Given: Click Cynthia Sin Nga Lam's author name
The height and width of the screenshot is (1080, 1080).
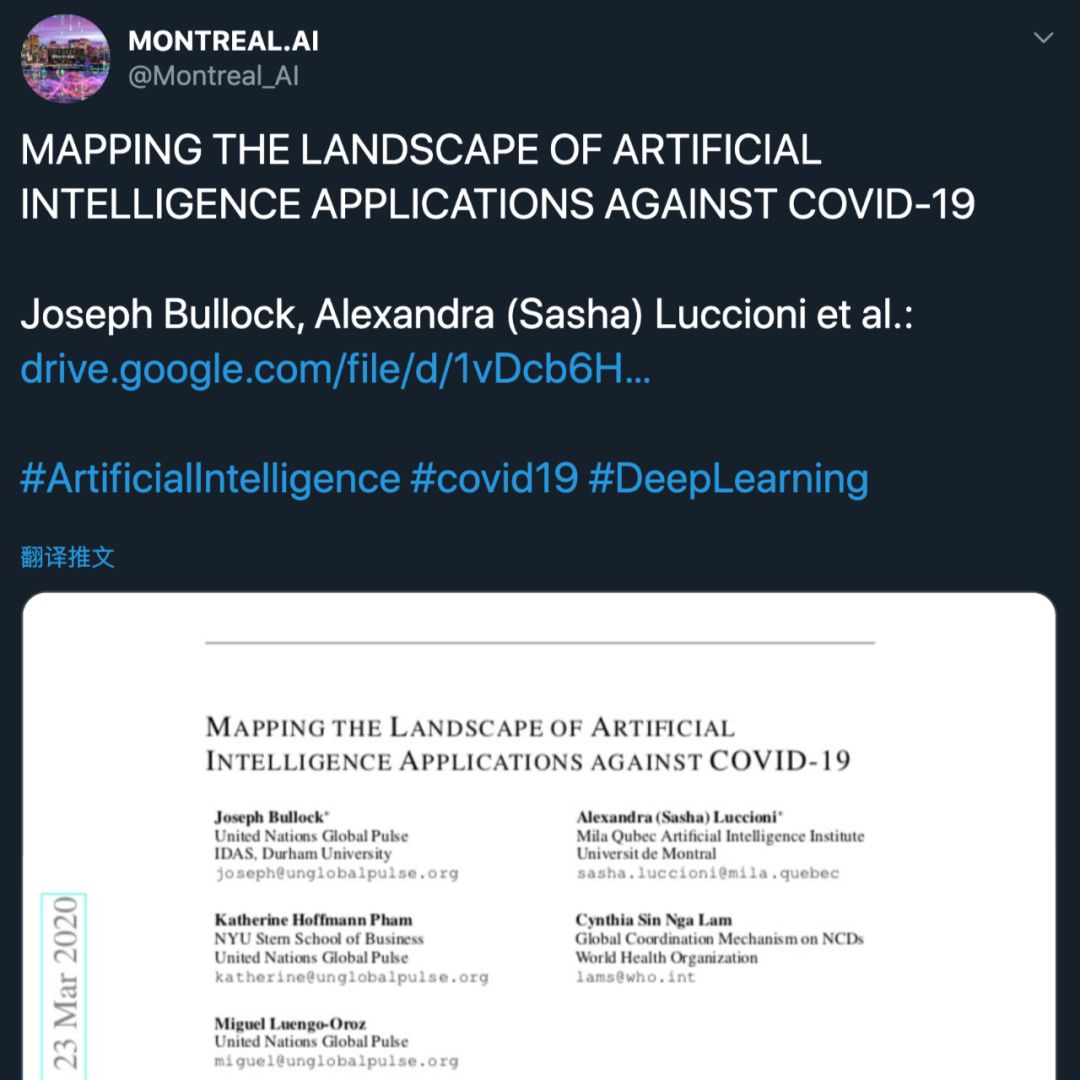Looking at the screenshot, I should 653,920.
